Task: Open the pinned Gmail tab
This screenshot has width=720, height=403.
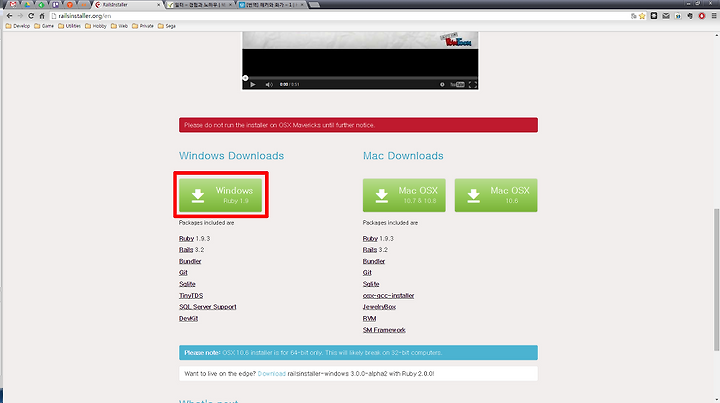Action: pos(13,5)
